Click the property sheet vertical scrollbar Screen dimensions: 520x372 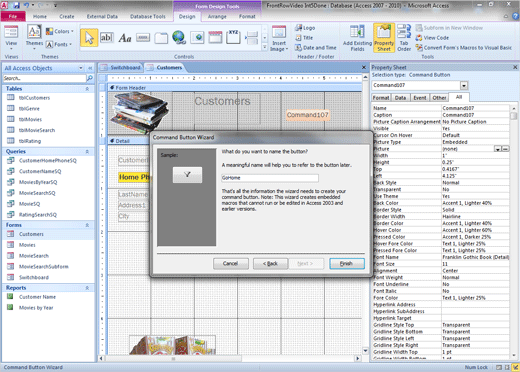tap(514, 230)
